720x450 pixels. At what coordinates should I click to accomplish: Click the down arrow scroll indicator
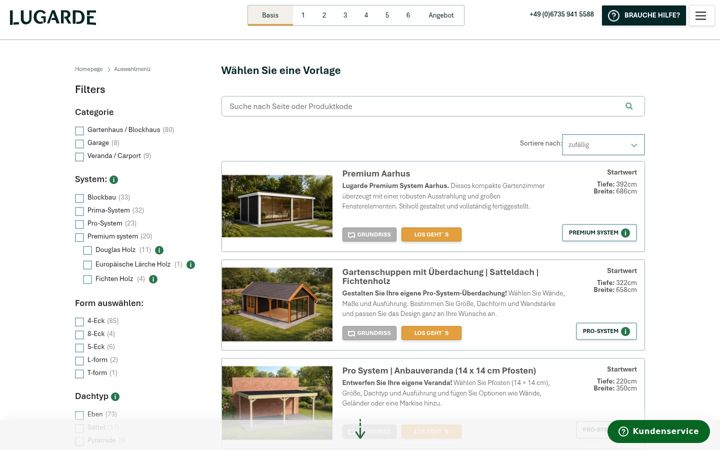360,429
